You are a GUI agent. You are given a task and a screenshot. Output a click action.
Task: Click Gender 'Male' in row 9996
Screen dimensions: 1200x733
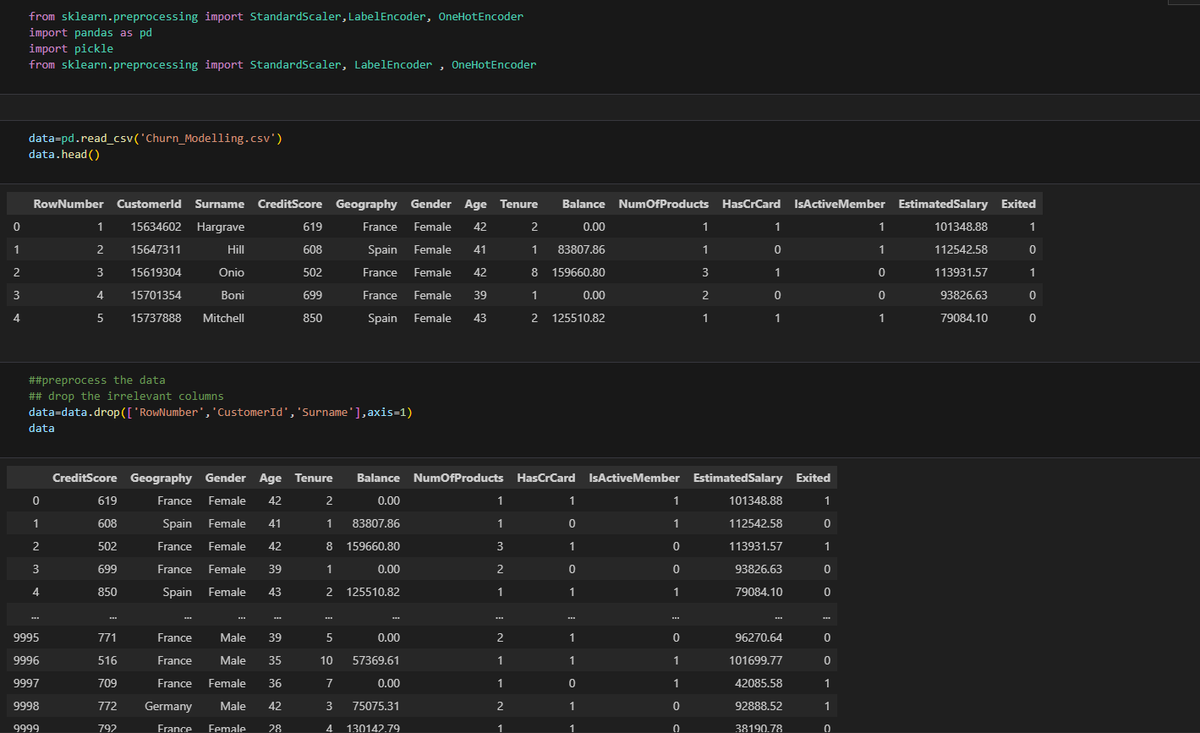(233, 661)
